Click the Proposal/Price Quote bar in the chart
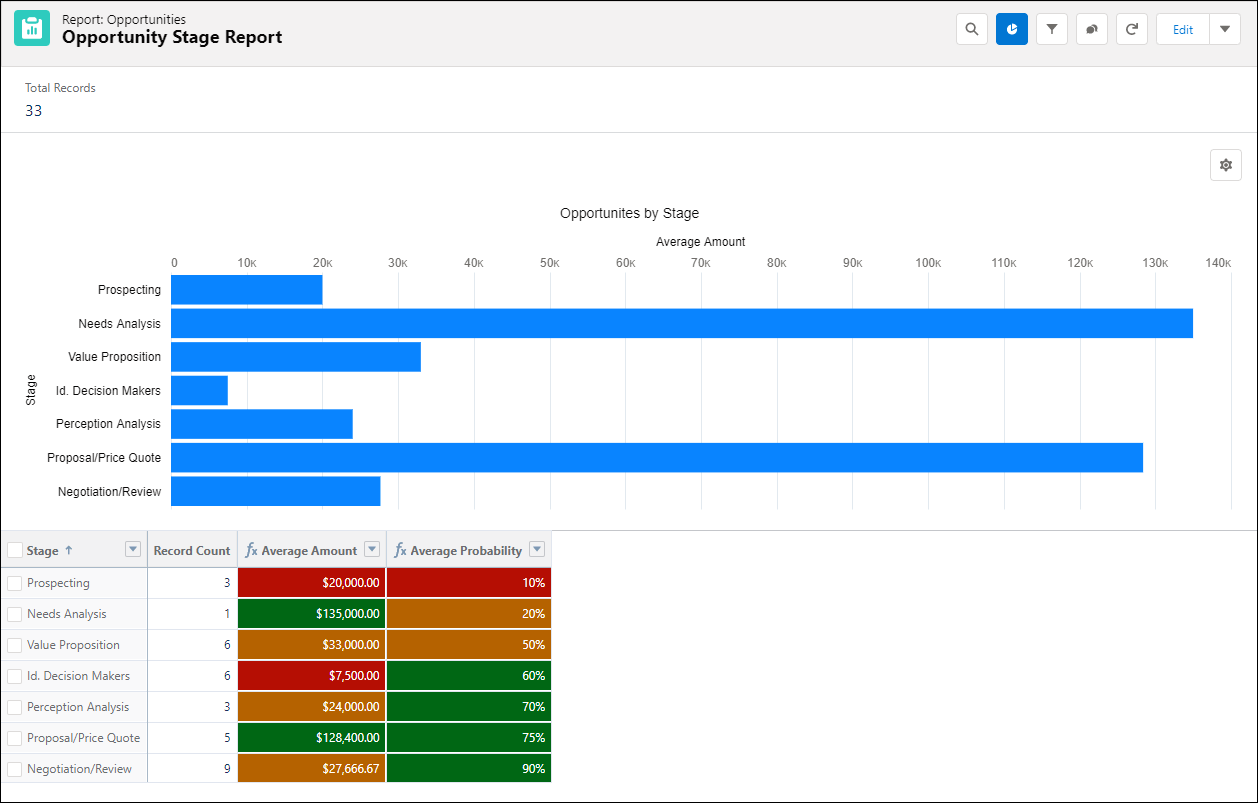Image resolution: width=1258 pixels, height=803 pixels. pyautogui.click(x=650, y=457)
